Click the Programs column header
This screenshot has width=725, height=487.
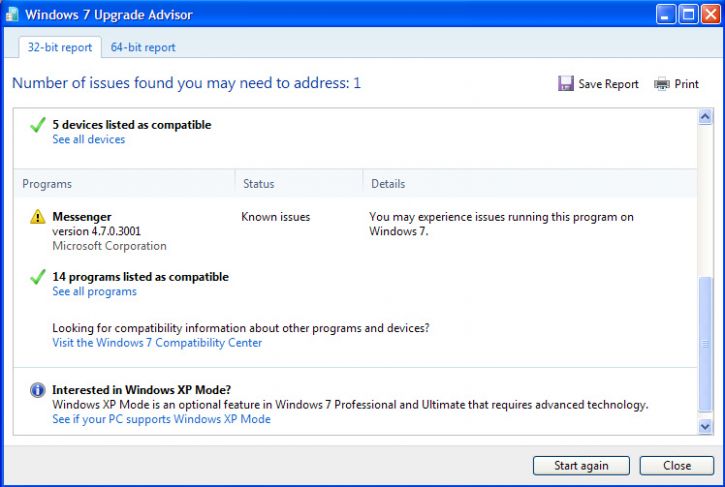[x=124, y=184]
